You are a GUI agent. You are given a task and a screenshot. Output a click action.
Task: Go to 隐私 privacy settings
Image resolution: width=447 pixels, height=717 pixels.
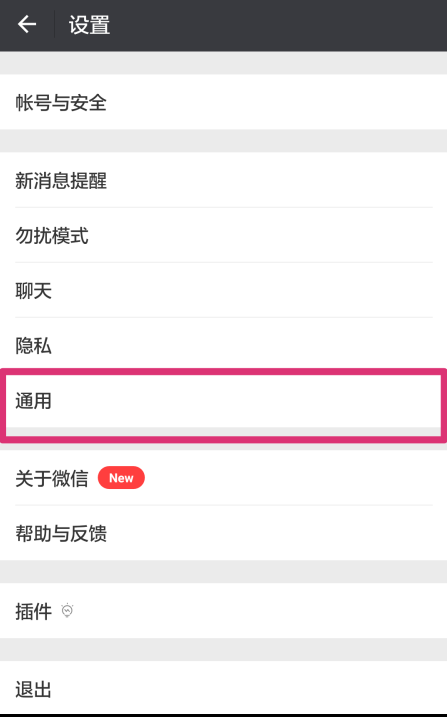tap(224, 345)
